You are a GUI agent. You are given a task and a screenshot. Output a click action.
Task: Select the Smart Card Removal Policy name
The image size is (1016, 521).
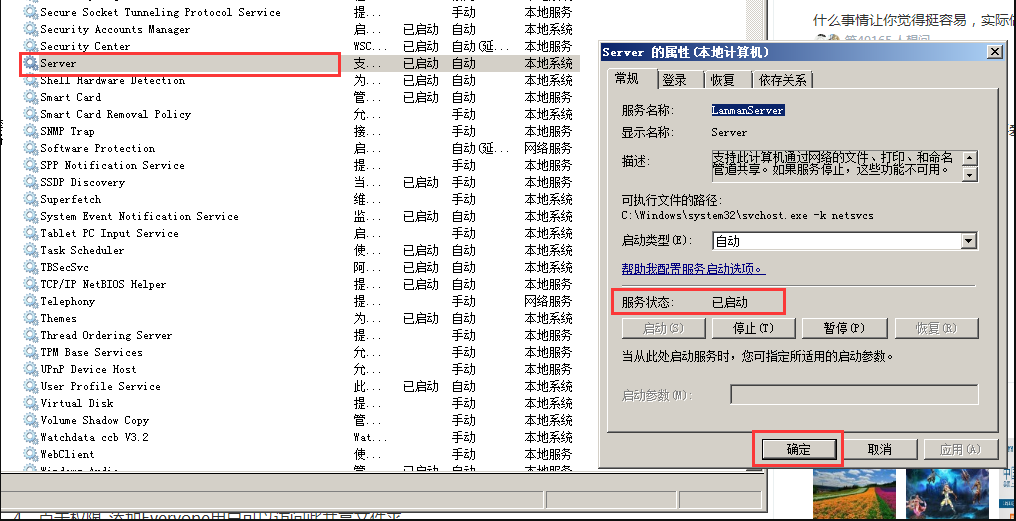pyautogui.click(x=115, y=115)
